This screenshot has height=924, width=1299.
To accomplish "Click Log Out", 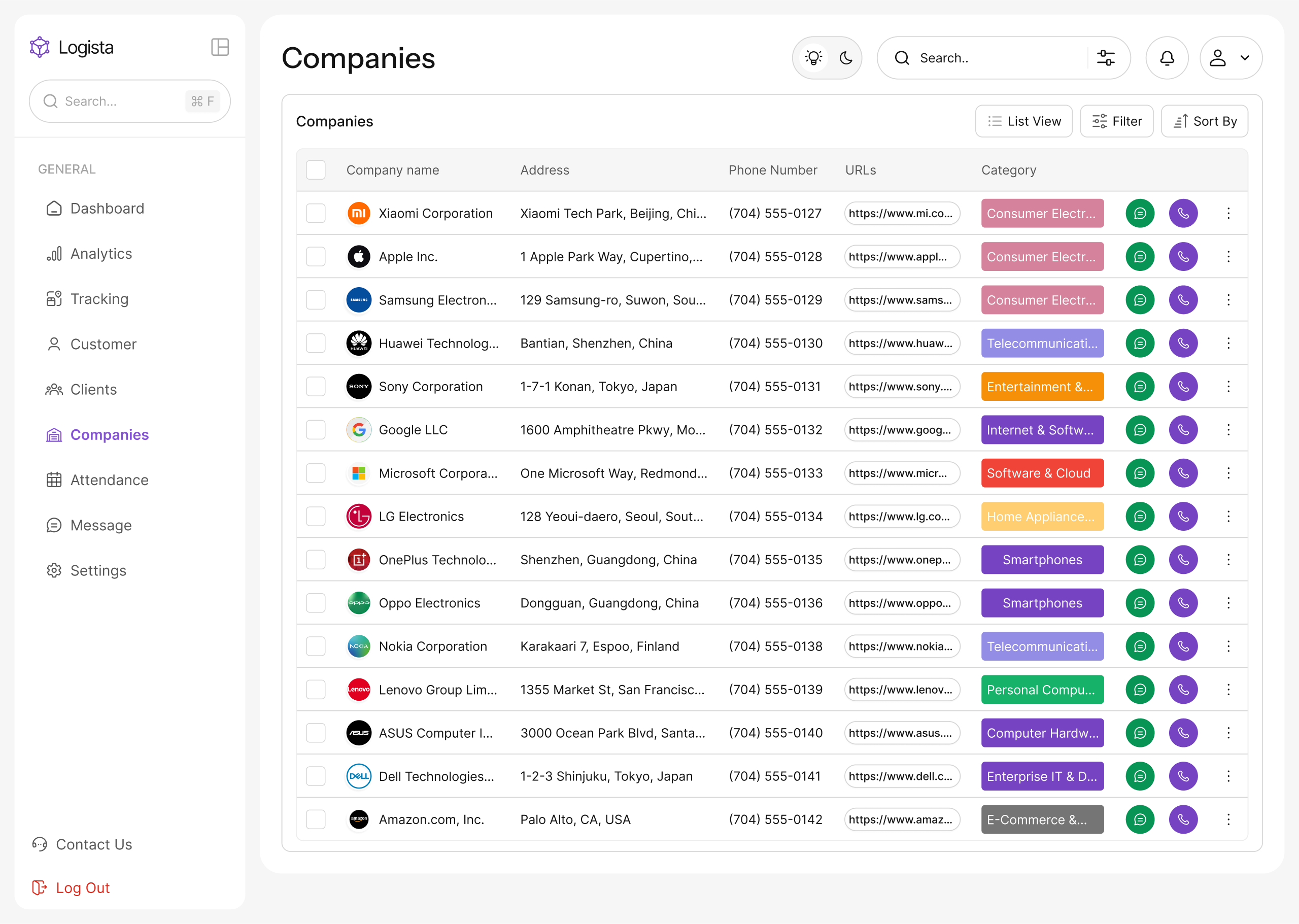I will click(x=71, y=887).
